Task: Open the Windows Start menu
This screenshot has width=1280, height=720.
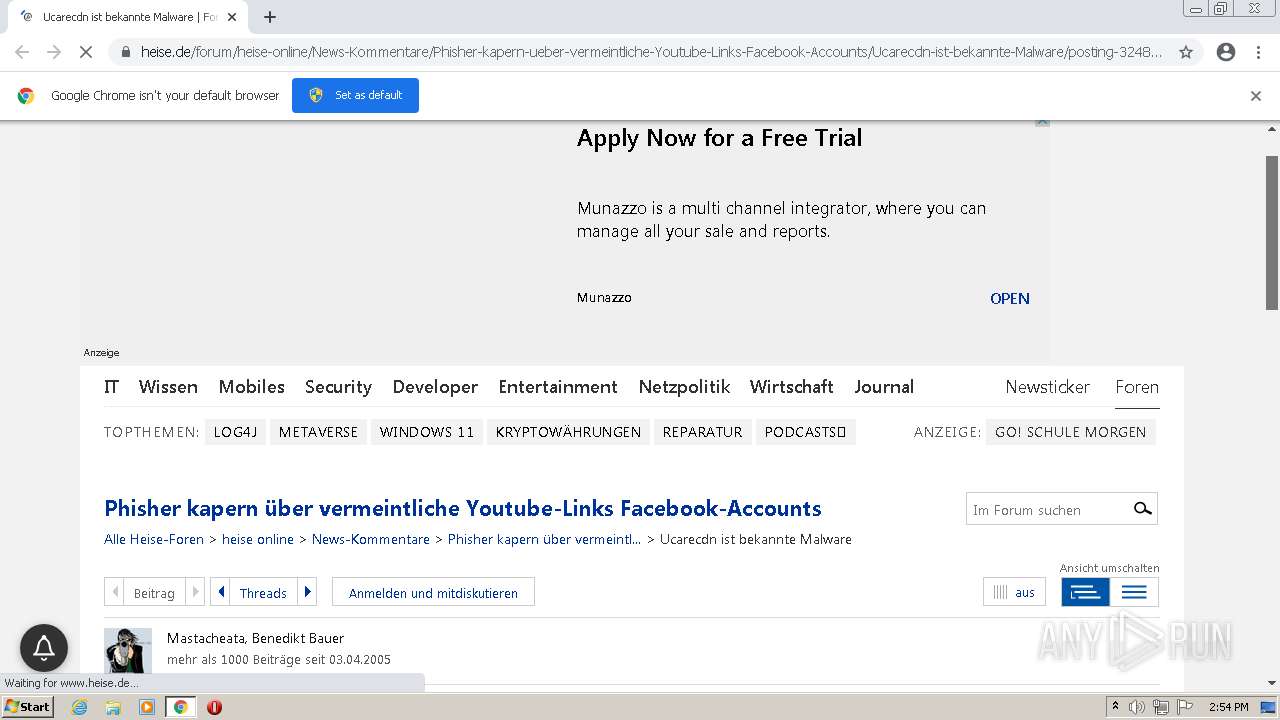Action: [27, 707]
